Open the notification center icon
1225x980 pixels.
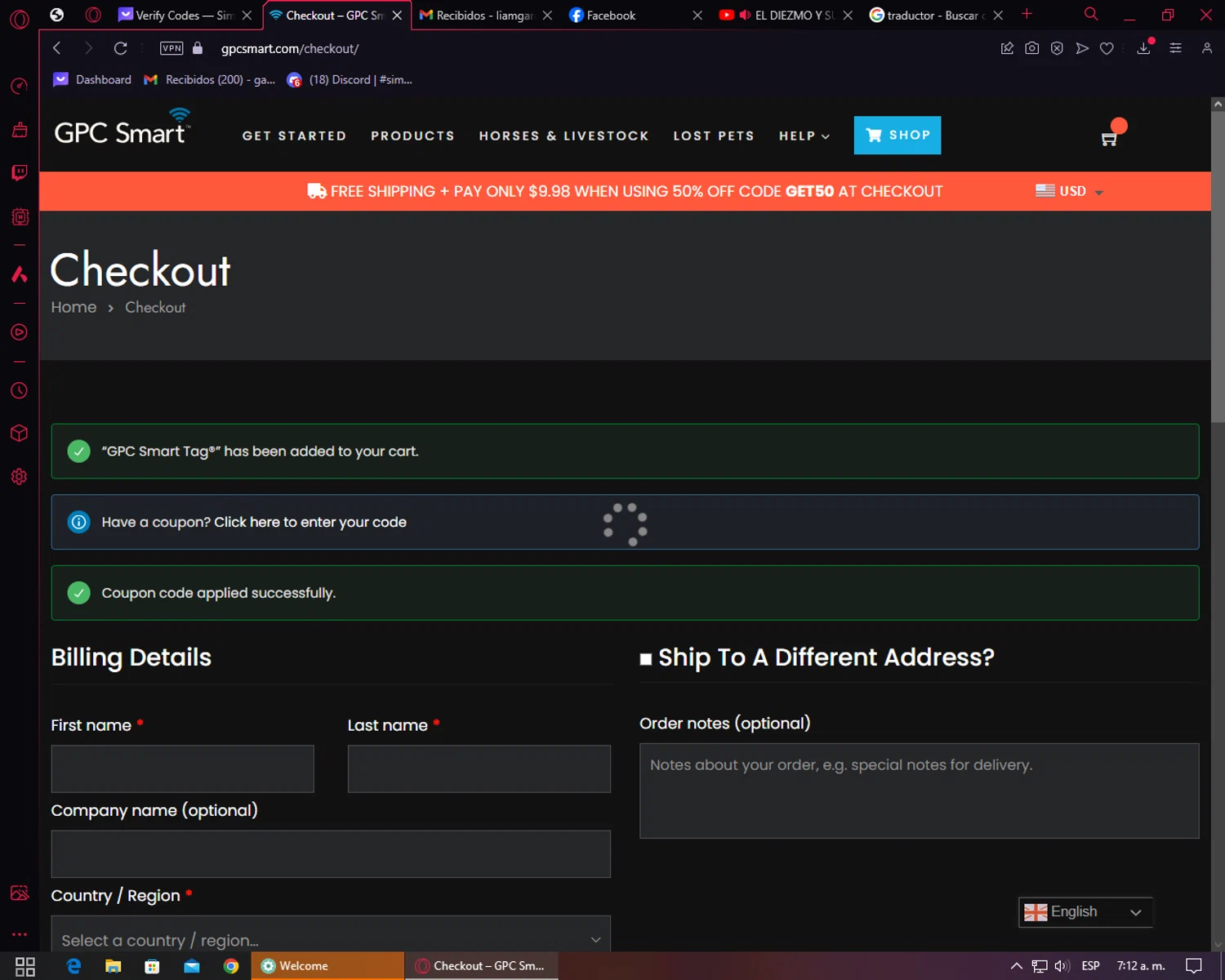[x=1194, y=966]
